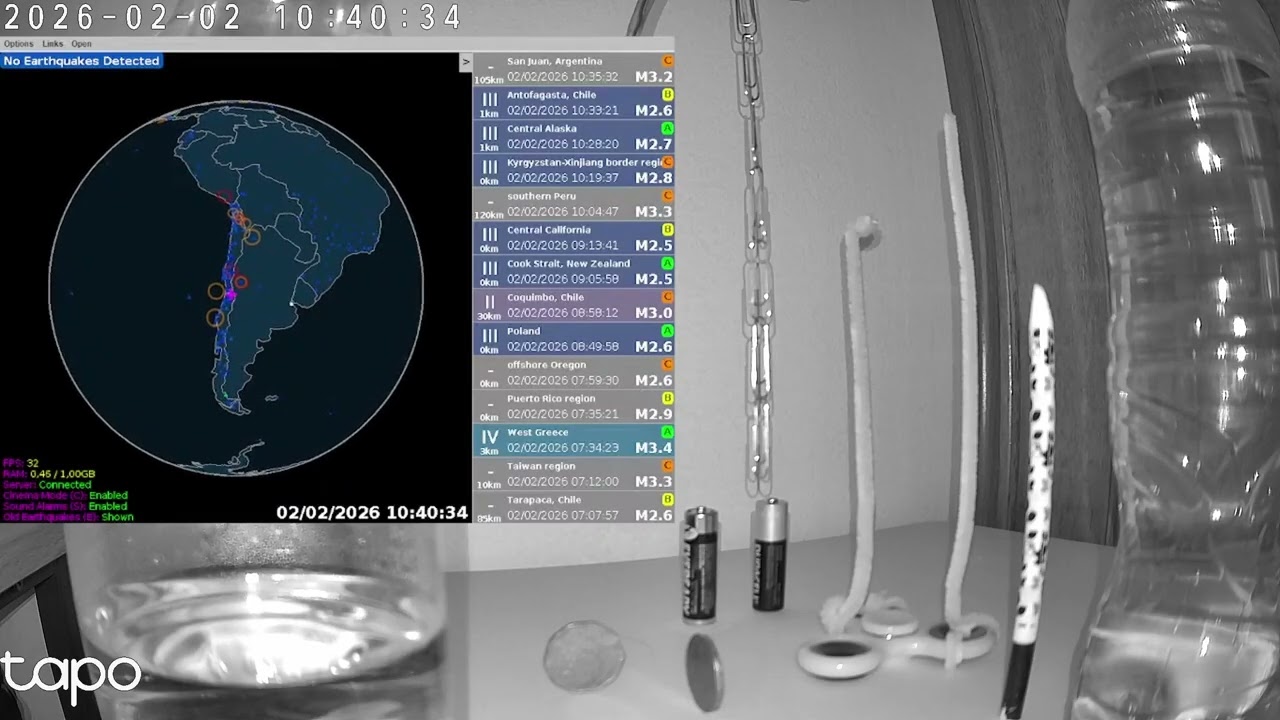Select 'Cook Strait, New Zealand' earthquake entry
Viewport: 1280px width, 720px height.
pyautogui.click(x=574, y=271)
